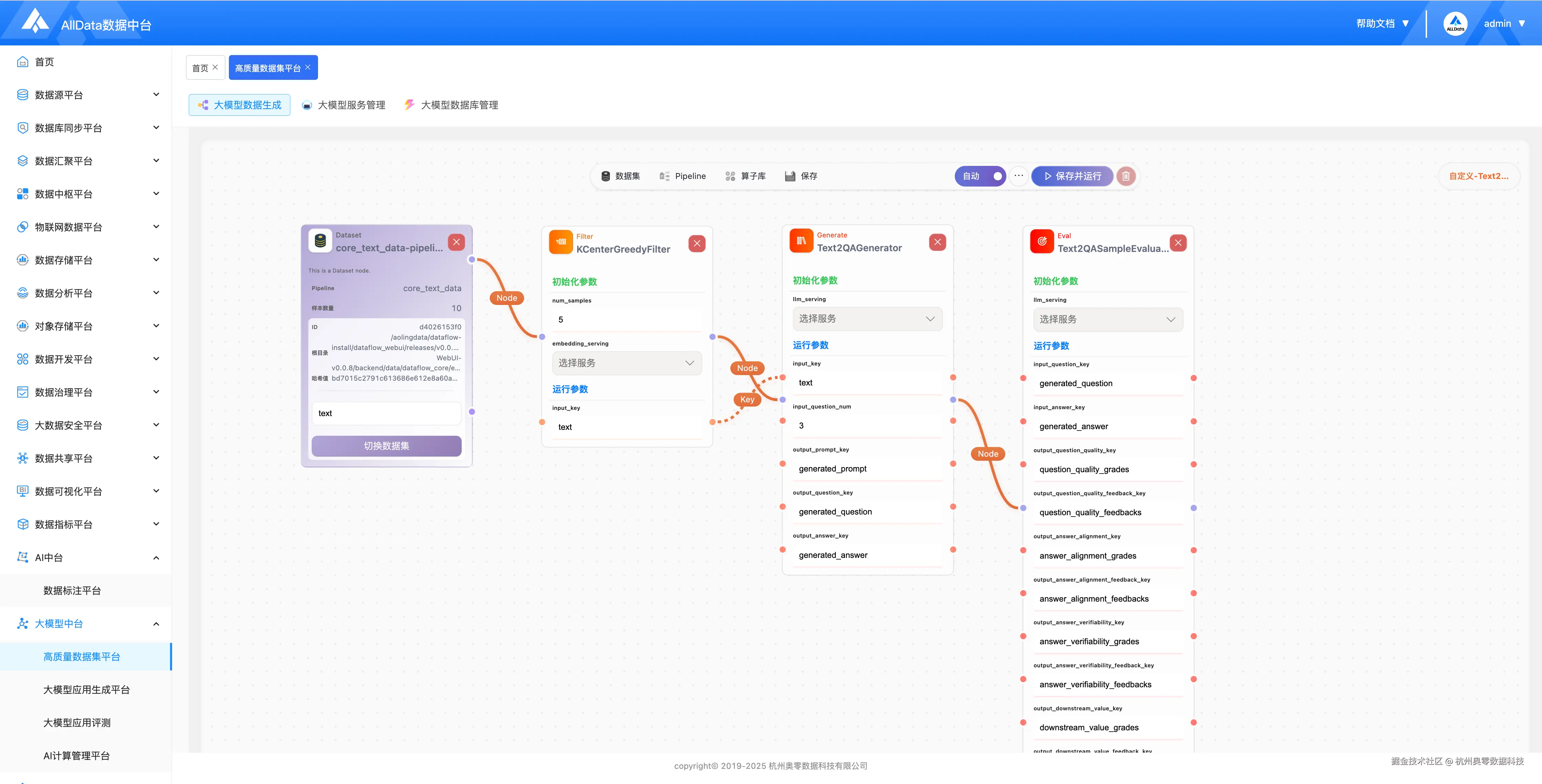
Task: Open the 算子库 operator library icon
Action: 730,176
